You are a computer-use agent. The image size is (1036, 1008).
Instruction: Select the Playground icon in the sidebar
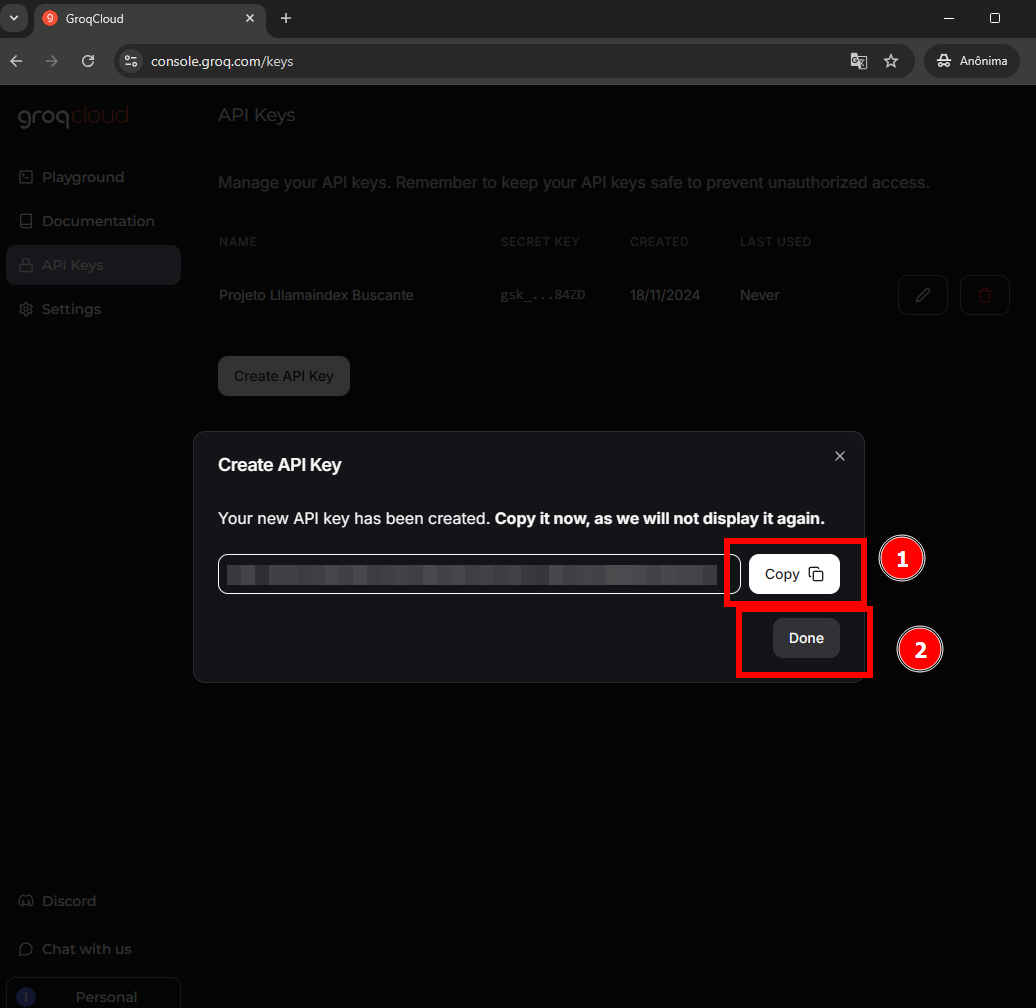click(25, 176)
